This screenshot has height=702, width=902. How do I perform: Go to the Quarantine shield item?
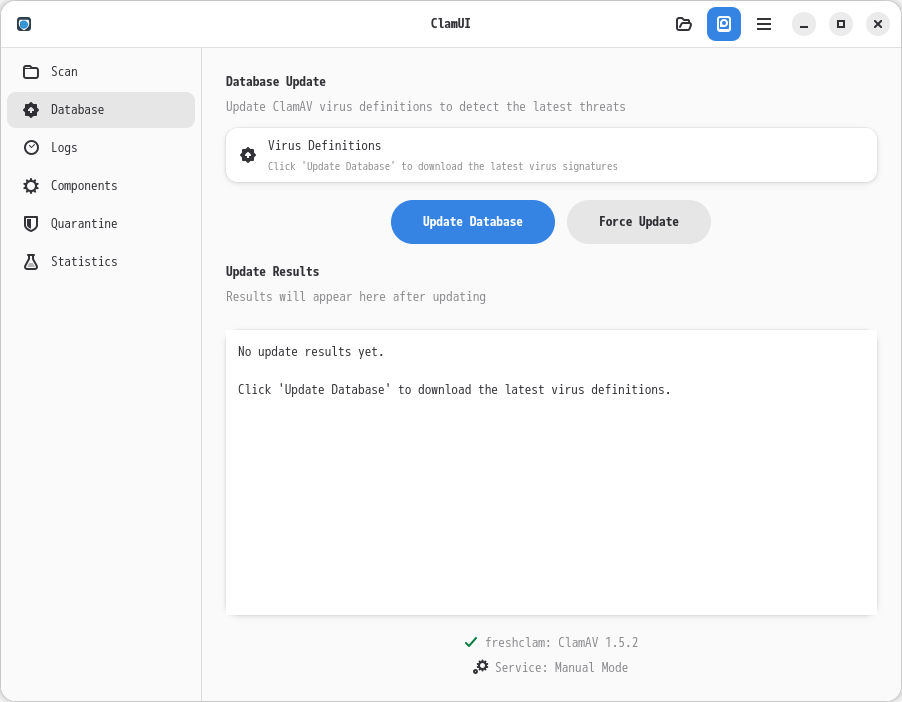pyautogui.click(x=31, y=224)
